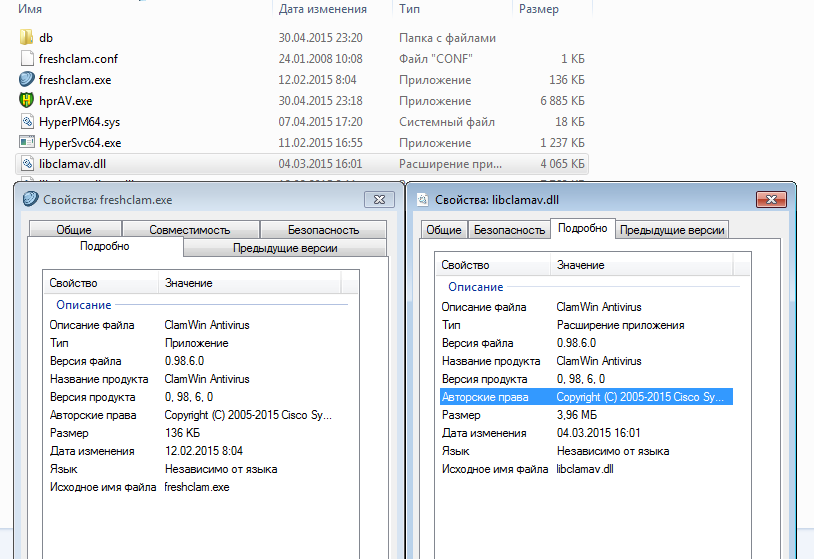This screenshot has width=814, height=559.
Task: Click Значение column header in libclamav.dll window
Action: click(642, 265)
